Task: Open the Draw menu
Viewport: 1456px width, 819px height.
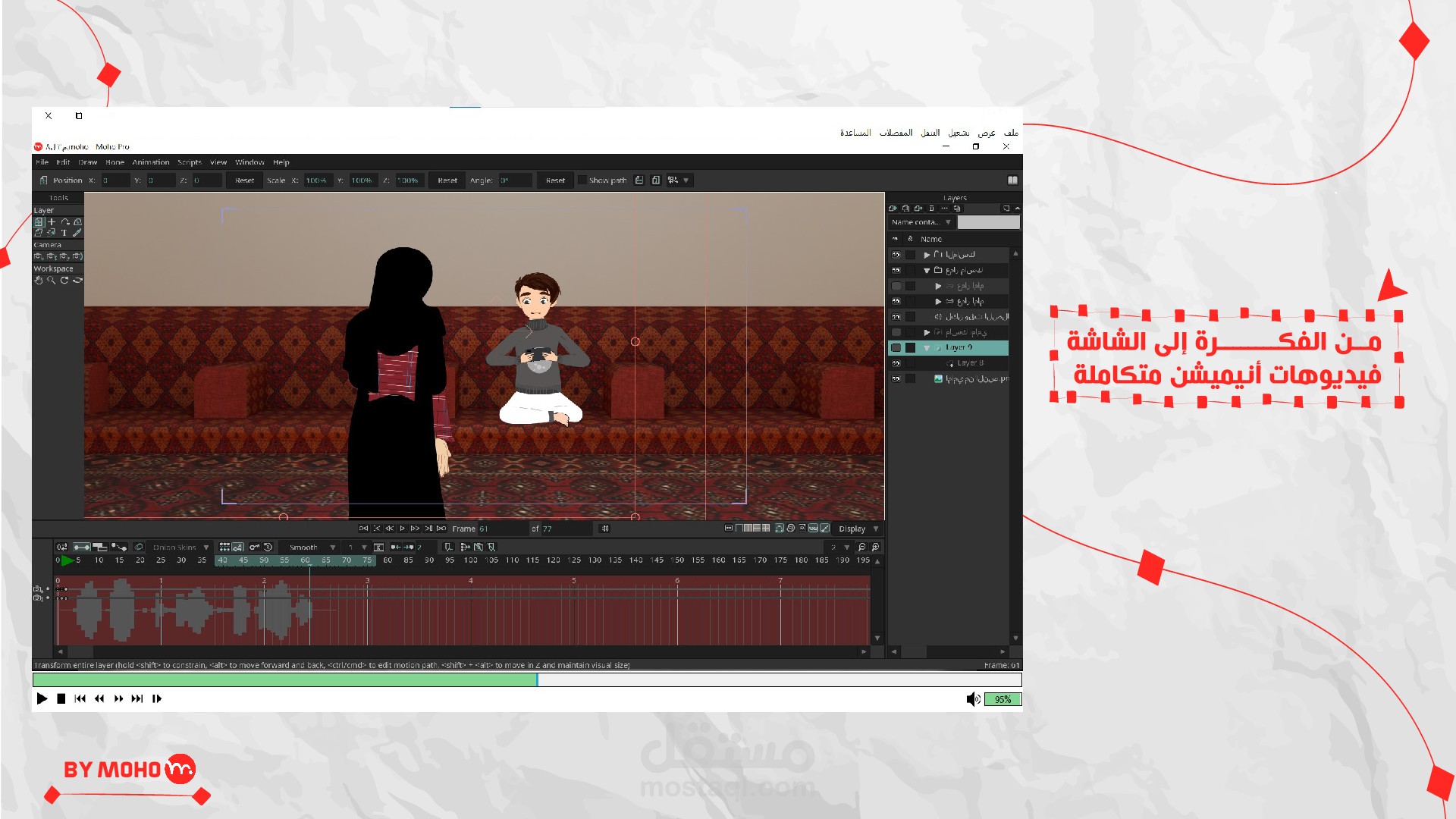Action: point(88,162)
